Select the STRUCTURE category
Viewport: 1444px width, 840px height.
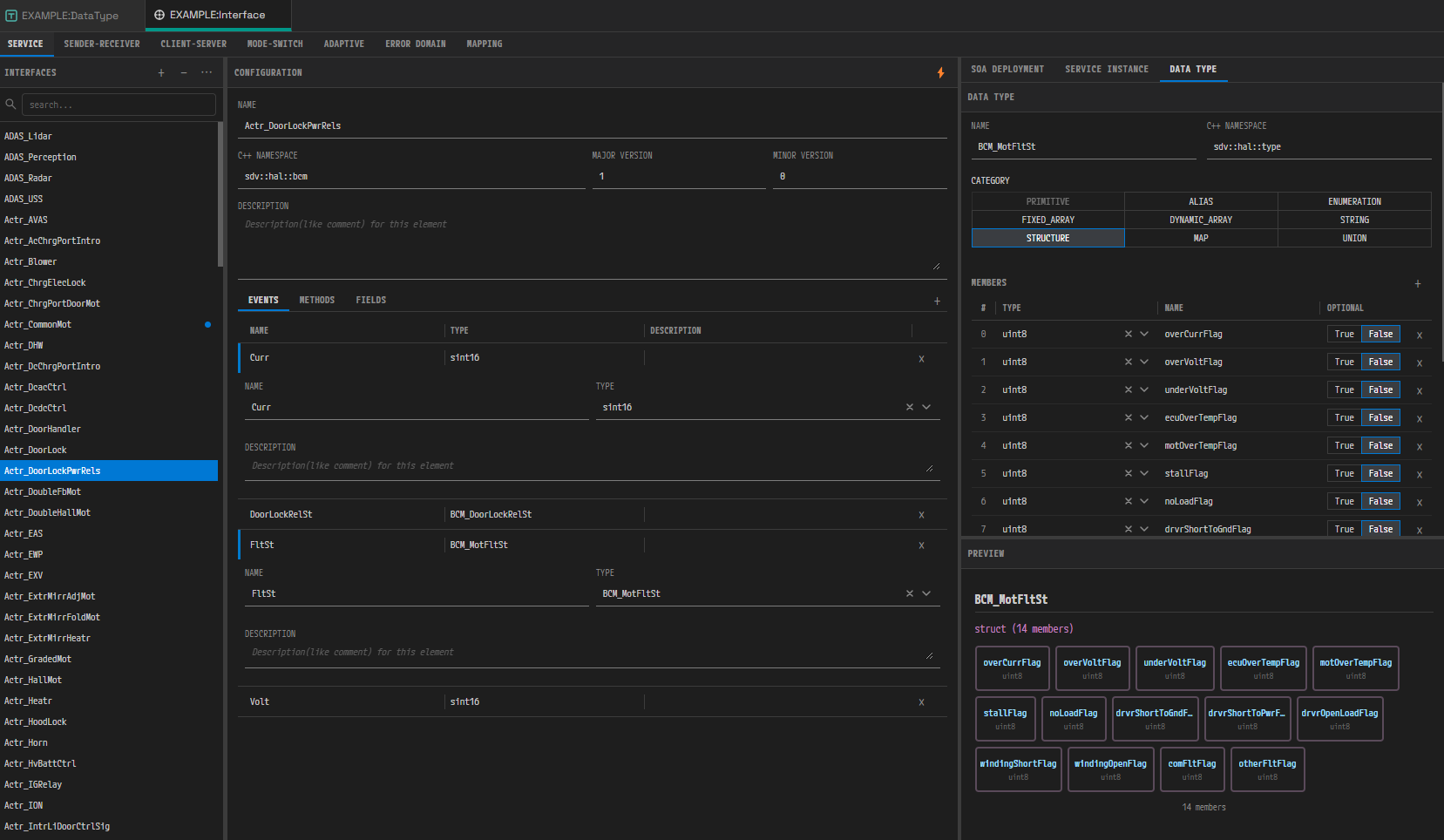click(x=1048, y=238)
